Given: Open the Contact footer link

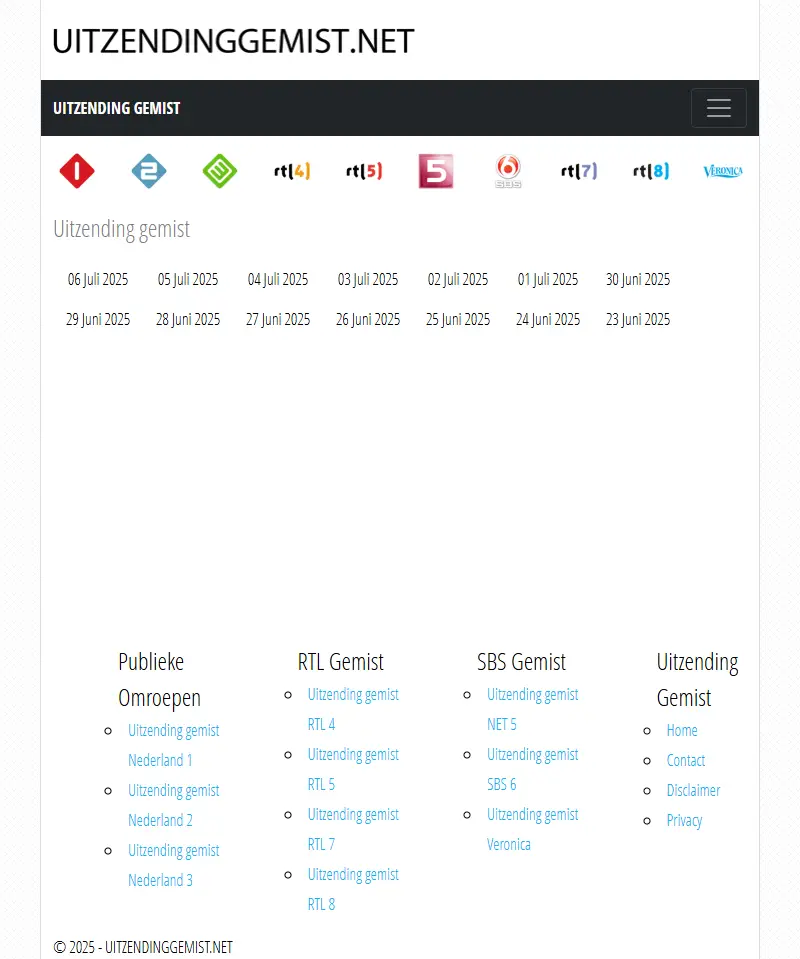Looking at the screenshot, I should (x=686, y=760).
